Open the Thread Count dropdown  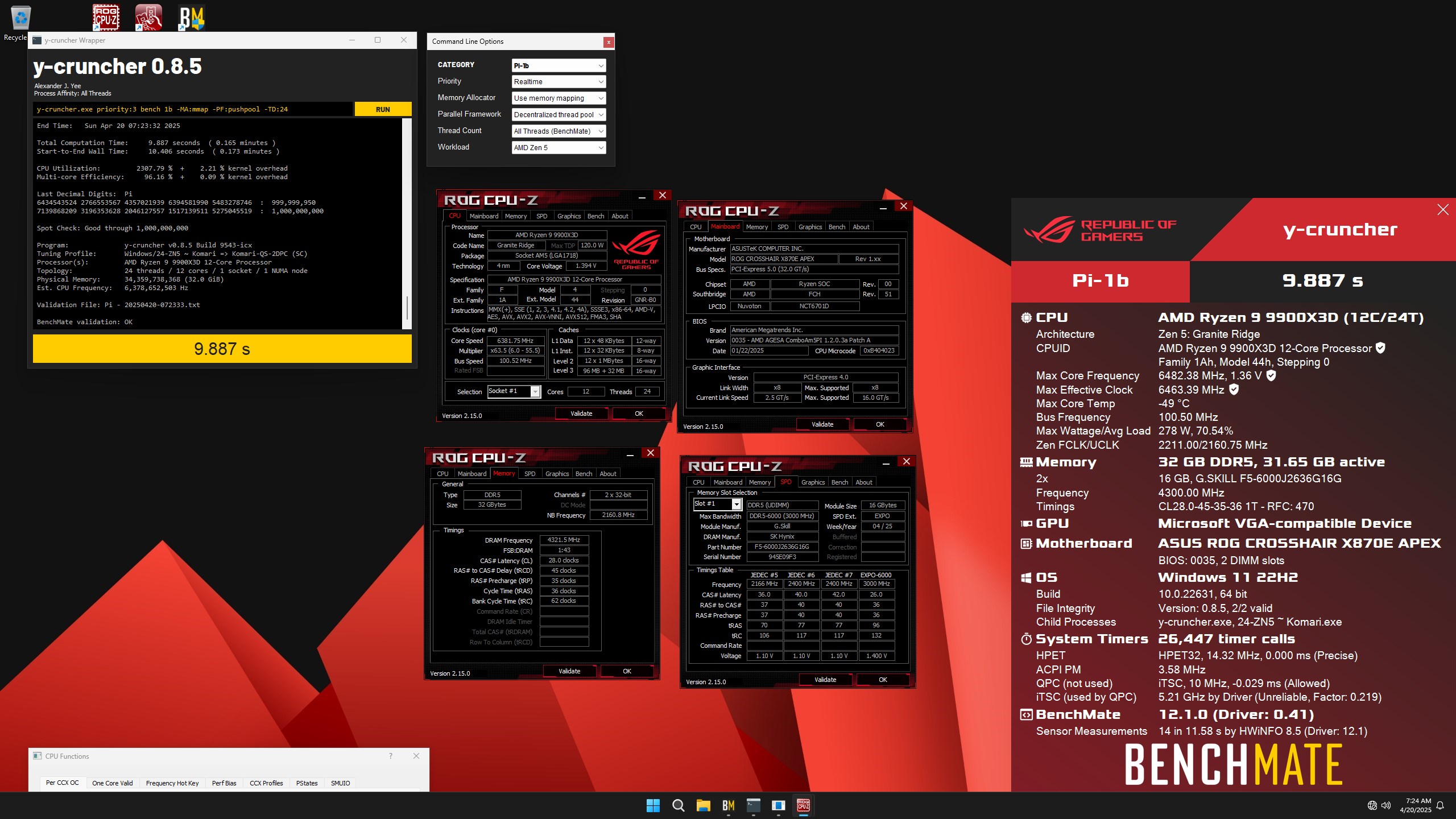[559, 131]
